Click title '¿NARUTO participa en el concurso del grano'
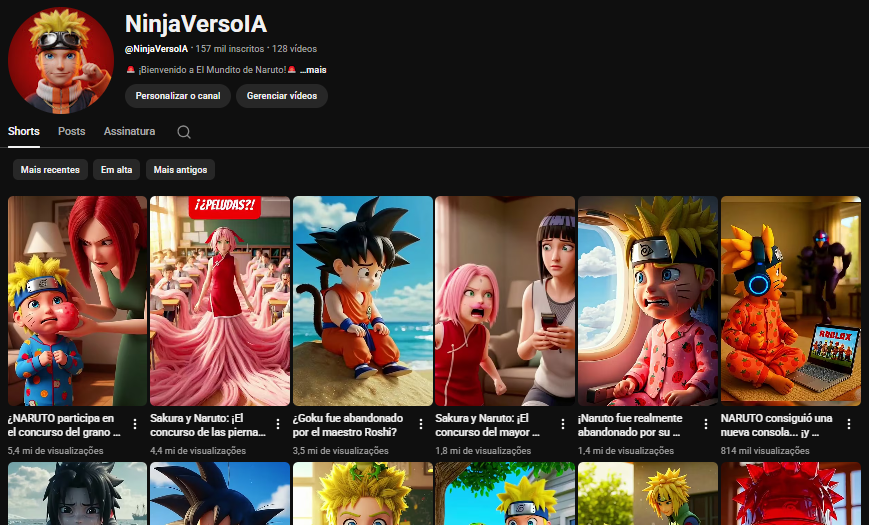 click(x=64, y=425)
